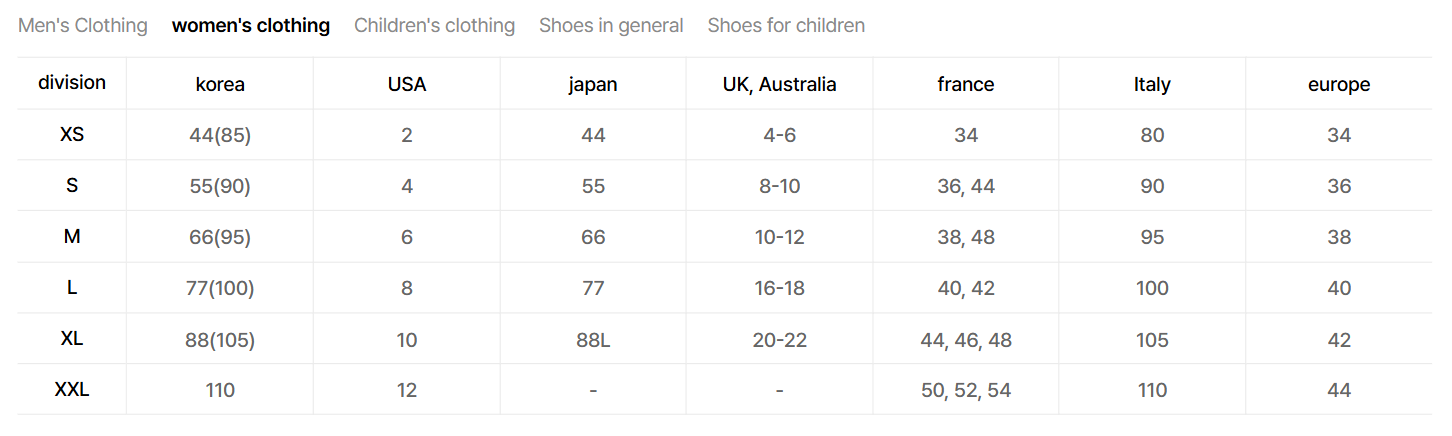This screenshot has width=1452, height=436.
Task: Open the Shoes for children tab
Action: click(786, 26)
